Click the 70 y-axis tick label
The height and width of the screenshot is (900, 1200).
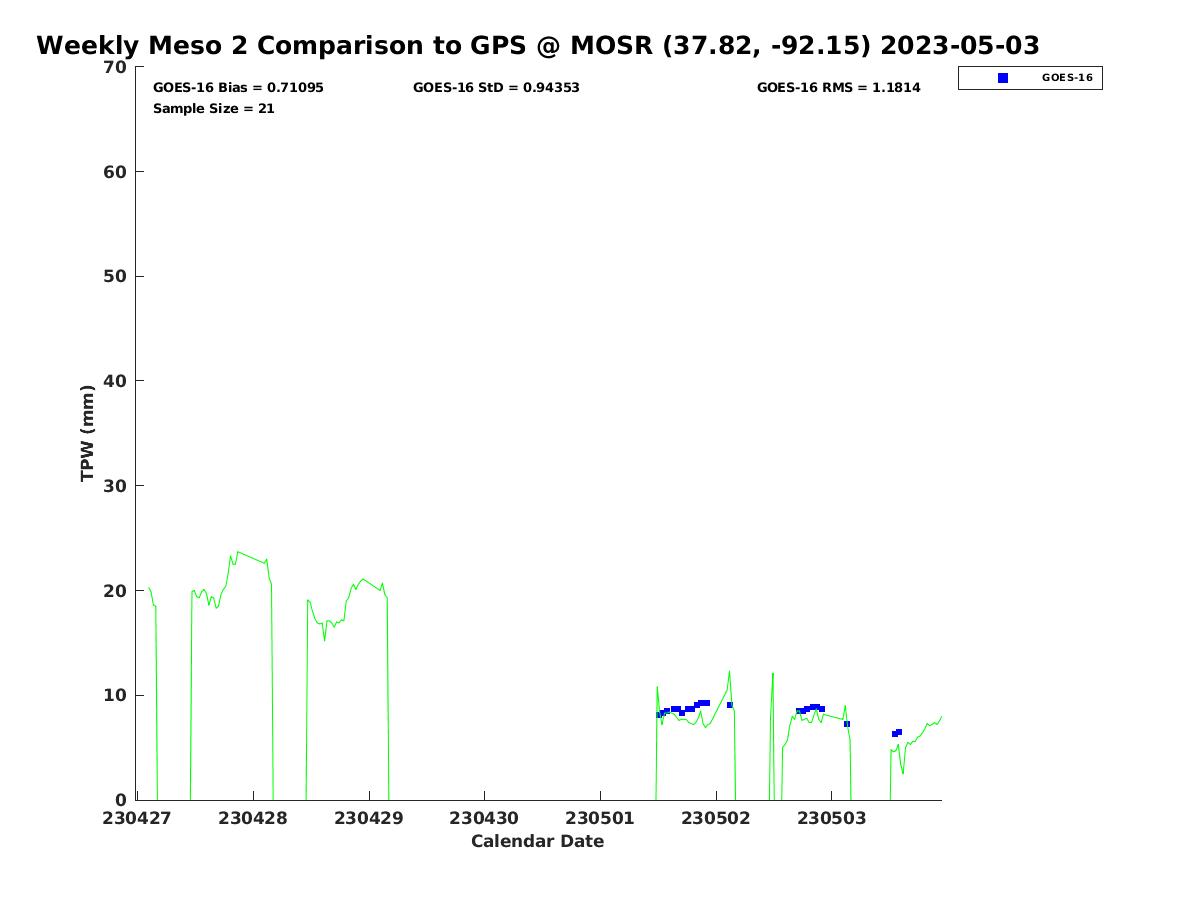116,67
